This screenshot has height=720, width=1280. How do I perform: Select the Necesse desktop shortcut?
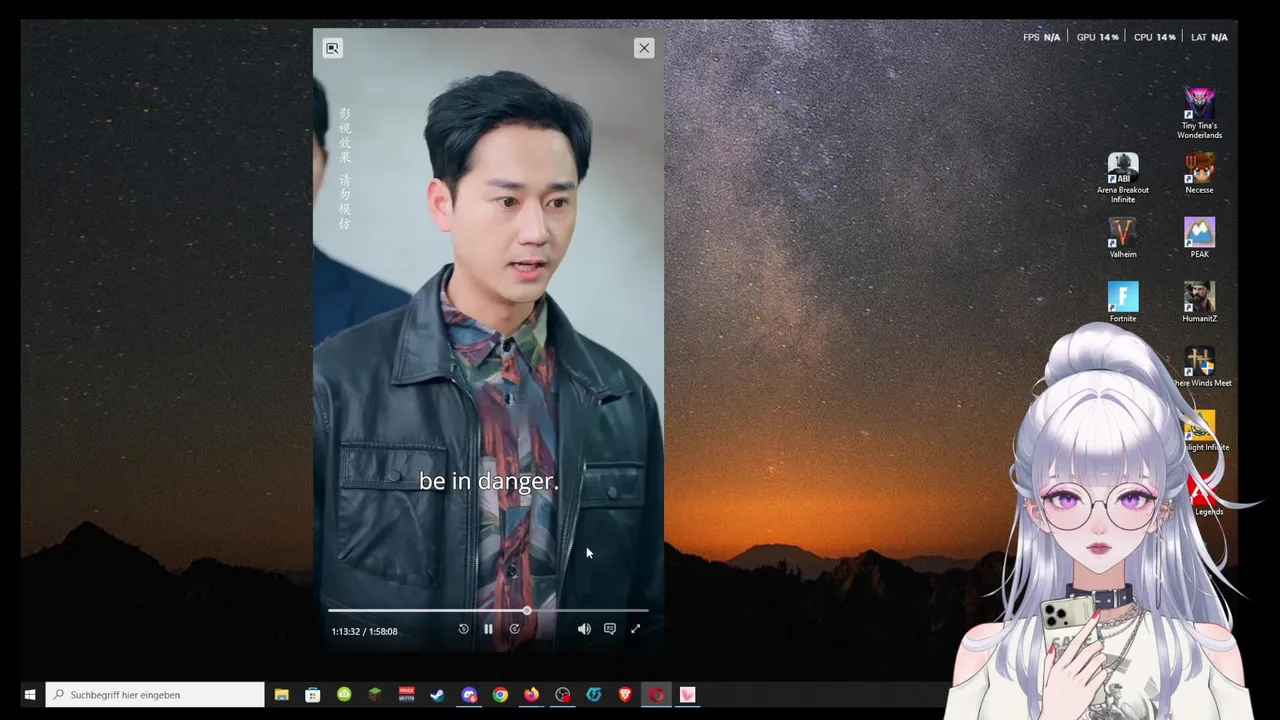point(1199,173)
